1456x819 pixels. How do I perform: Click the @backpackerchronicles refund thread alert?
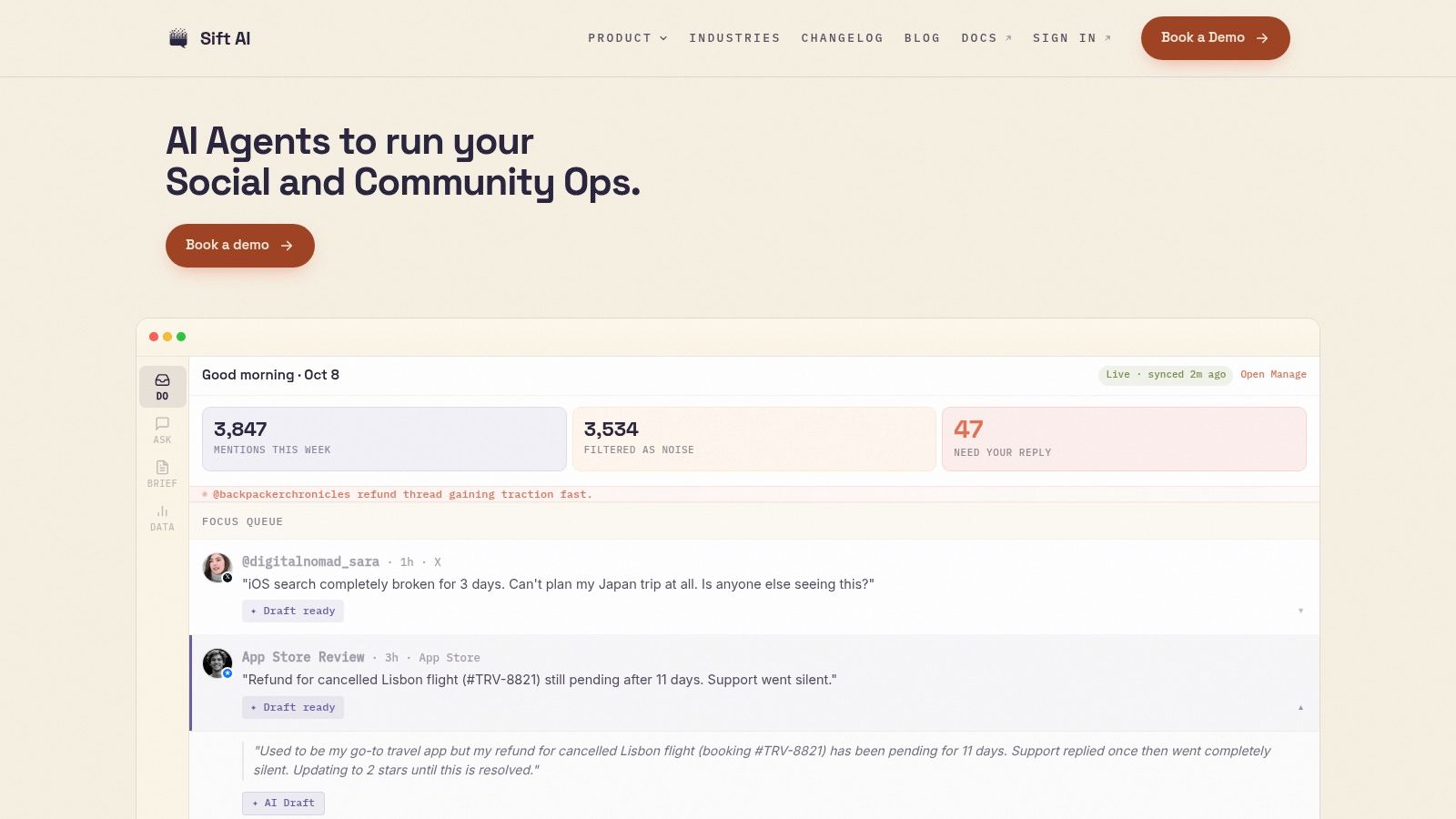(754, 494)
